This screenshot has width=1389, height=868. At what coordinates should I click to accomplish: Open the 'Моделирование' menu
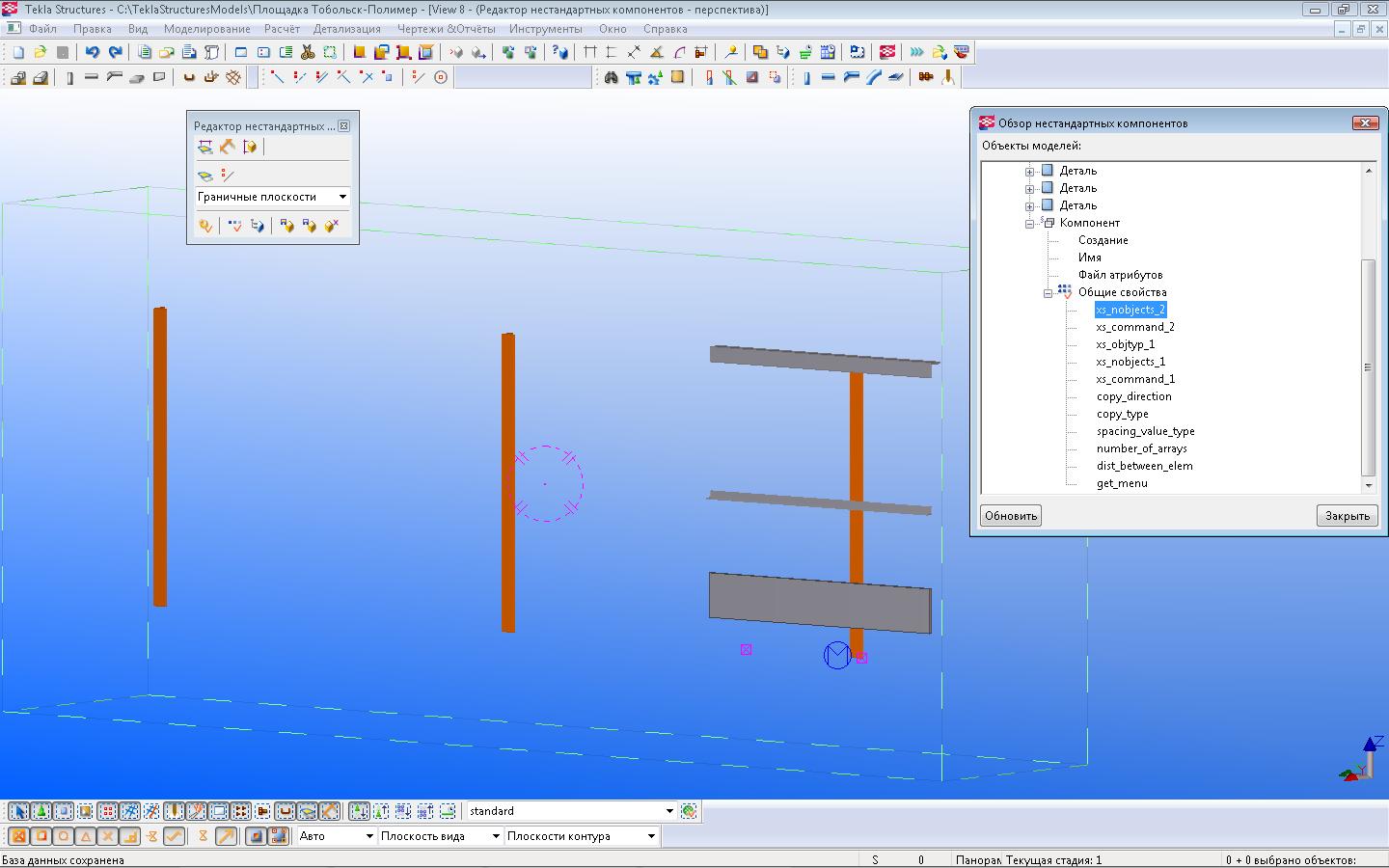pos(206,29)
